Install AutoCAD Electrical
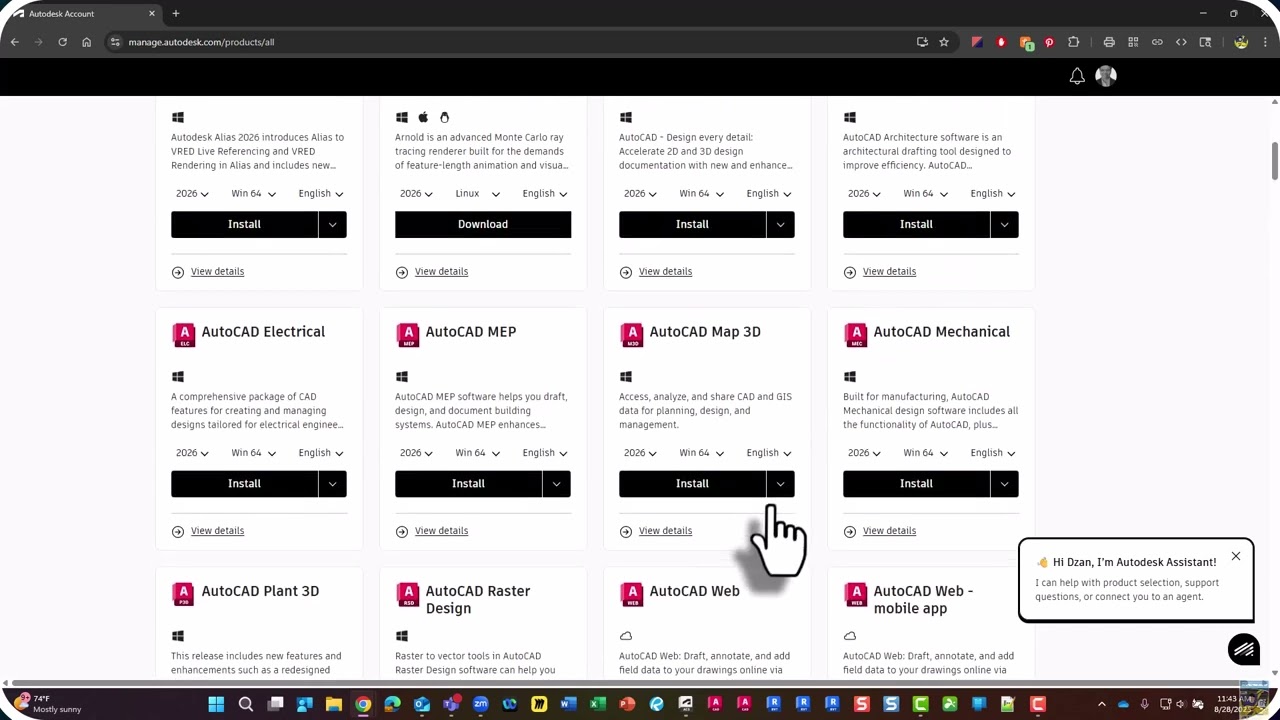1280x720 pixels. click(244, 484)
